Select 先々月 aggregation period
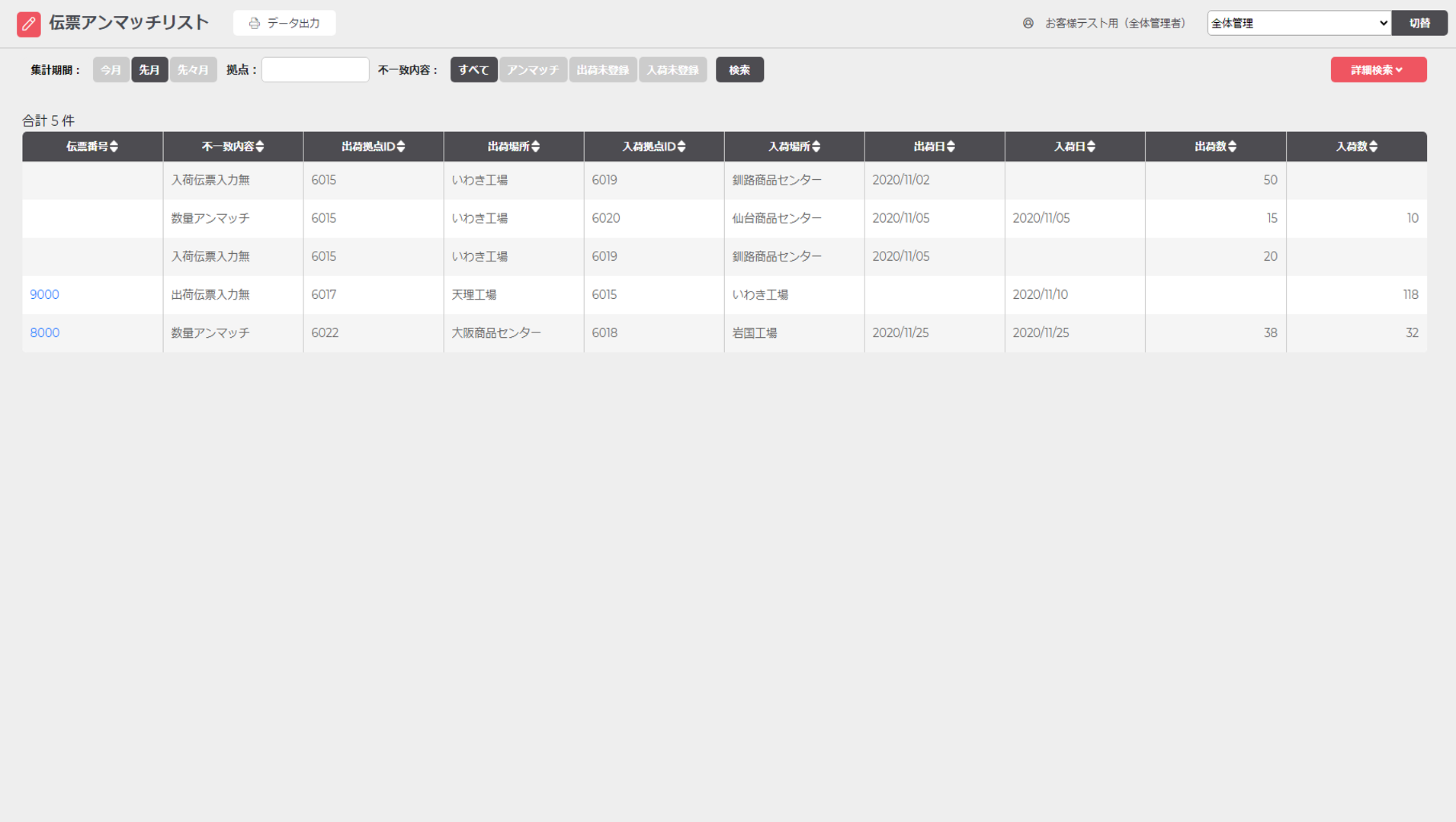This screenshot has width=1456, height=822. pyautogui.click(x=193, y=69)
